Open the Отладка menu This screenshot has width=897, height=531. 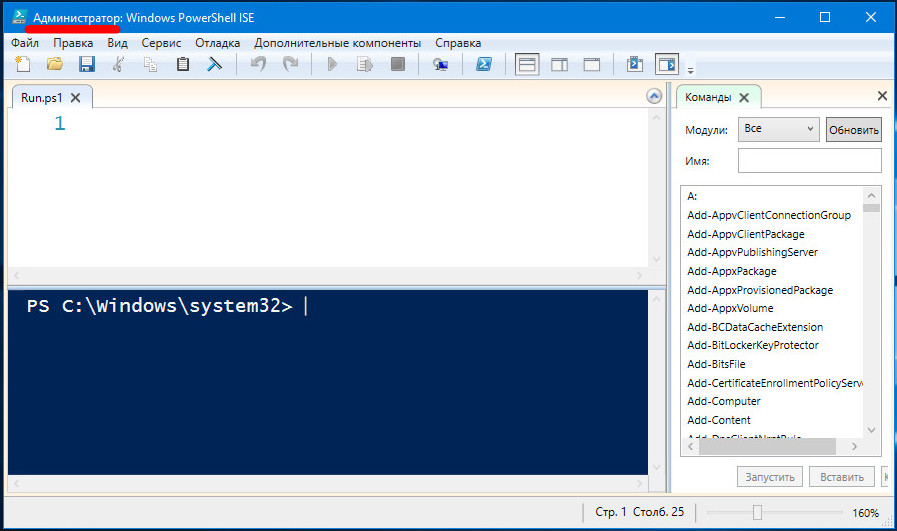tap(217, 43)
